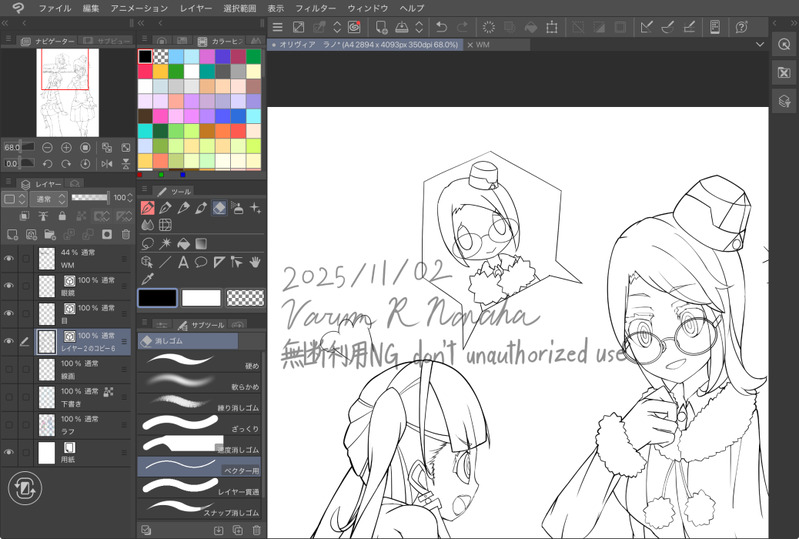Create a new raster layer

tap(12, 234)
